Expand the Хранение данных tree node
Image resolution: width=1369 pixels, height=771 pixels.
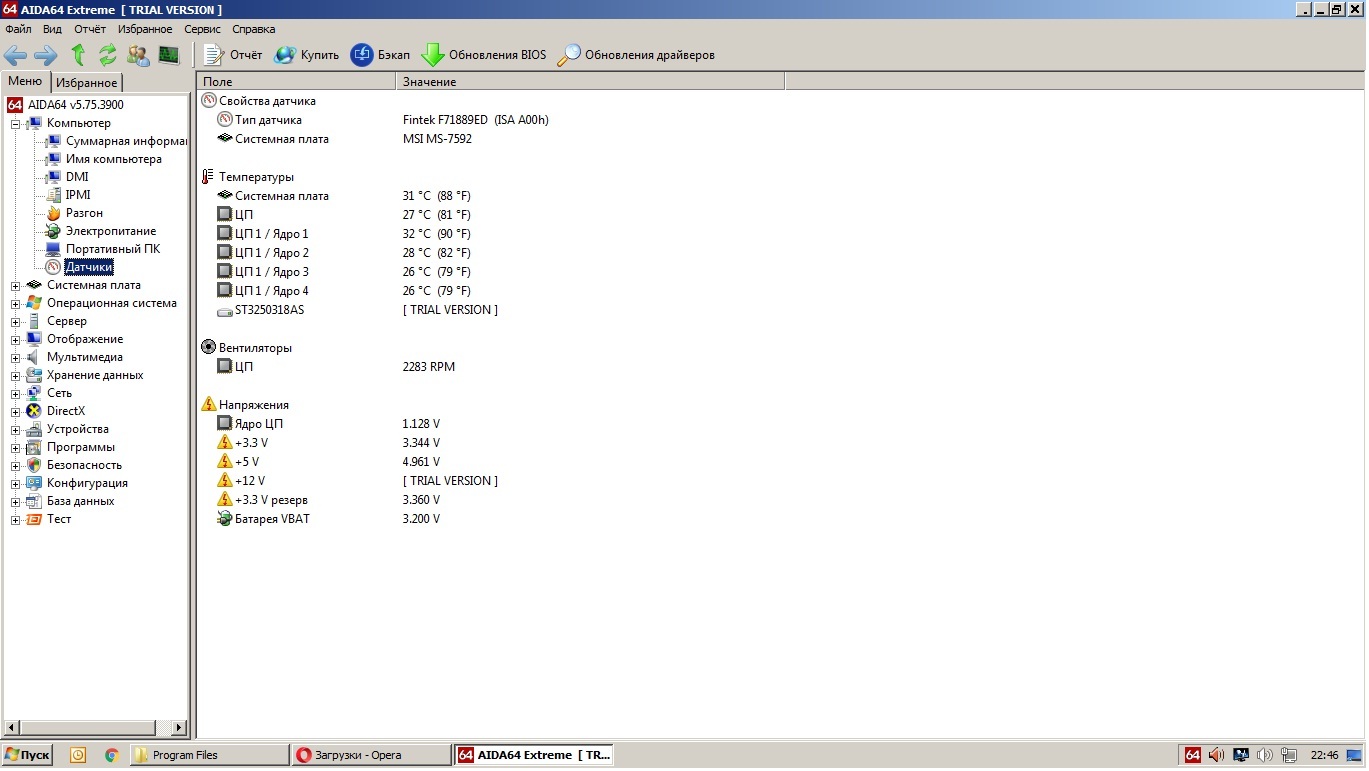pyautogui.click(x=15, y=376)
